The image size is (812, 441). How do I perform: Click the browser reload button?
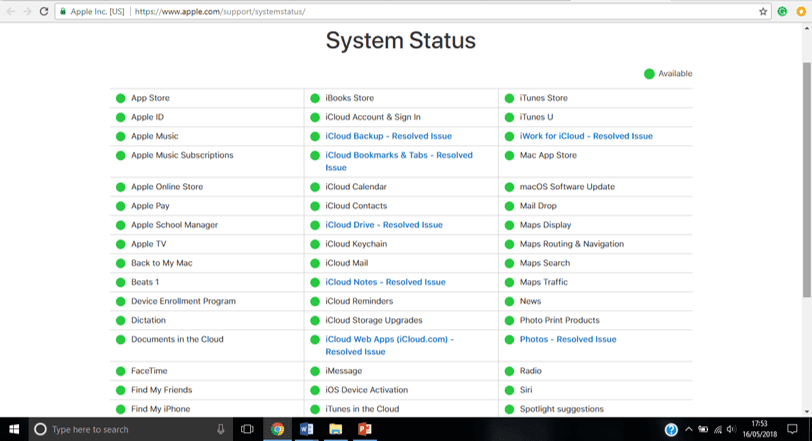44,11
